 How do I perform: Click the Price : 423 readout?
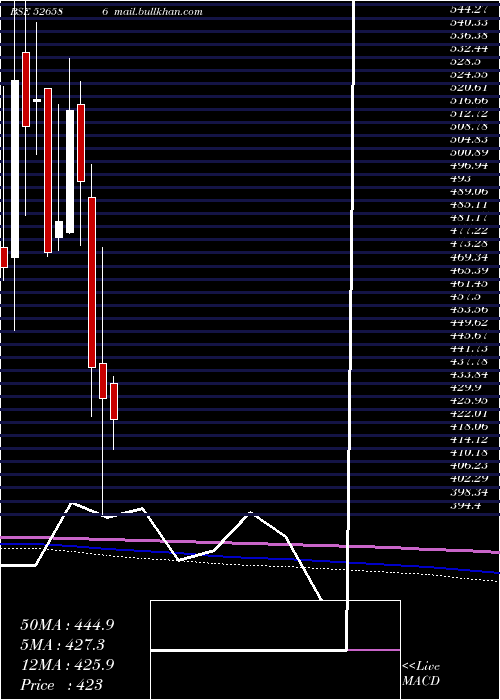[x=61, y=684]
